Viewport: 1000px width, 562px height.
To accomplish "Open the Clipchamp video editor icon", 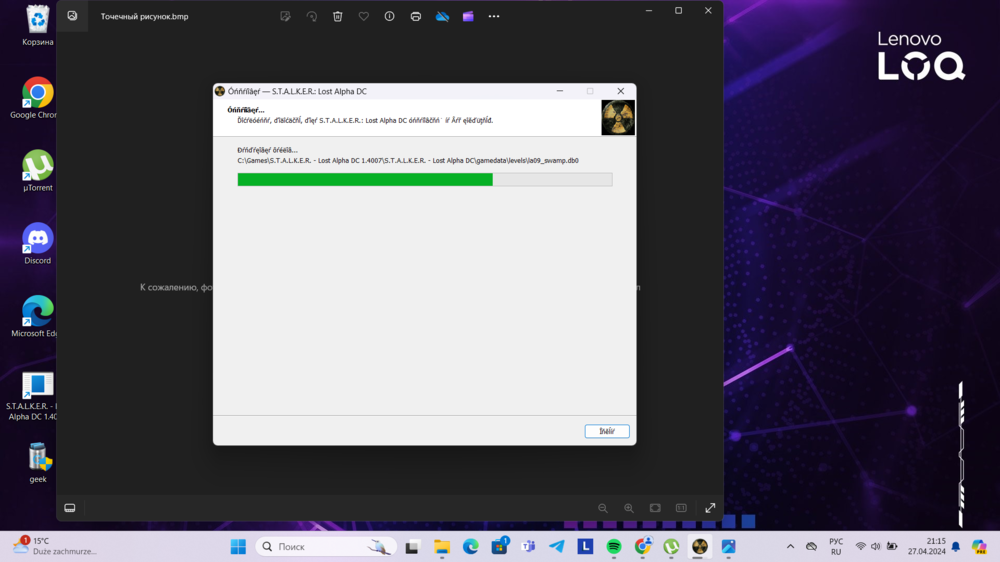I will [x=468, y=16].
